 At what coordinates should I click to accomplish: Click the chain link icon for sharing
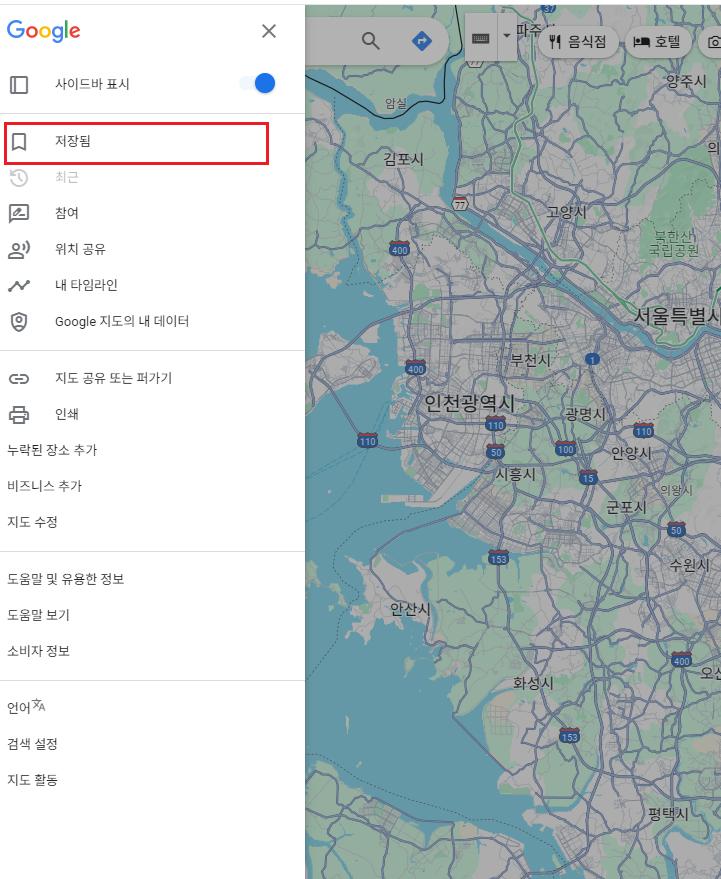pyautogui.click(x=19, y=379)
